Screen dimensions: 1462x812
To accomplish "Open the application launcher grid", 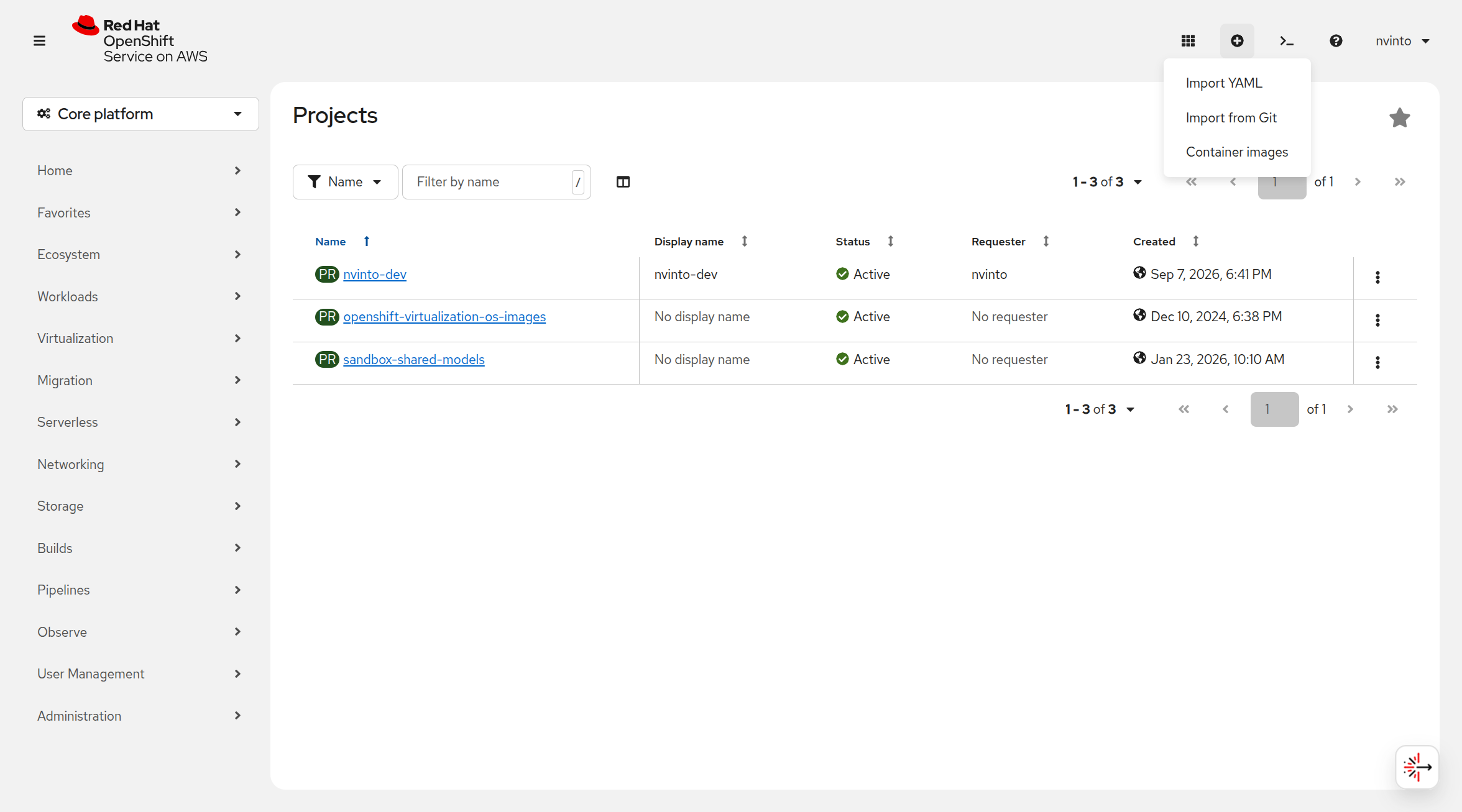I will [1188, 41].
